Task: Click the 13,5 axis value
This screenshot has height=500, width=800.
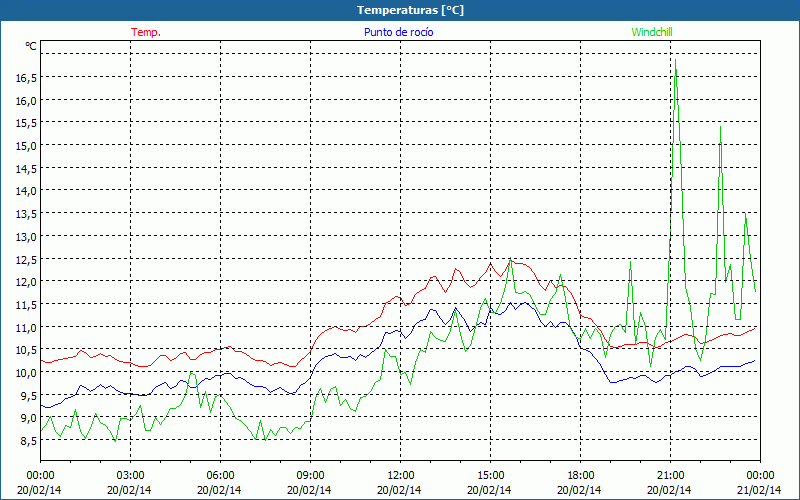Action: [26, 214]
